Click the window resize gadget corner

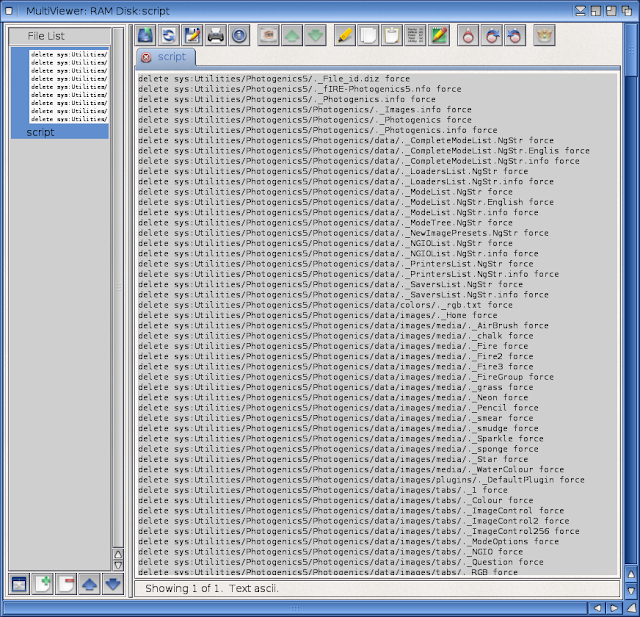tap(631, 608)
